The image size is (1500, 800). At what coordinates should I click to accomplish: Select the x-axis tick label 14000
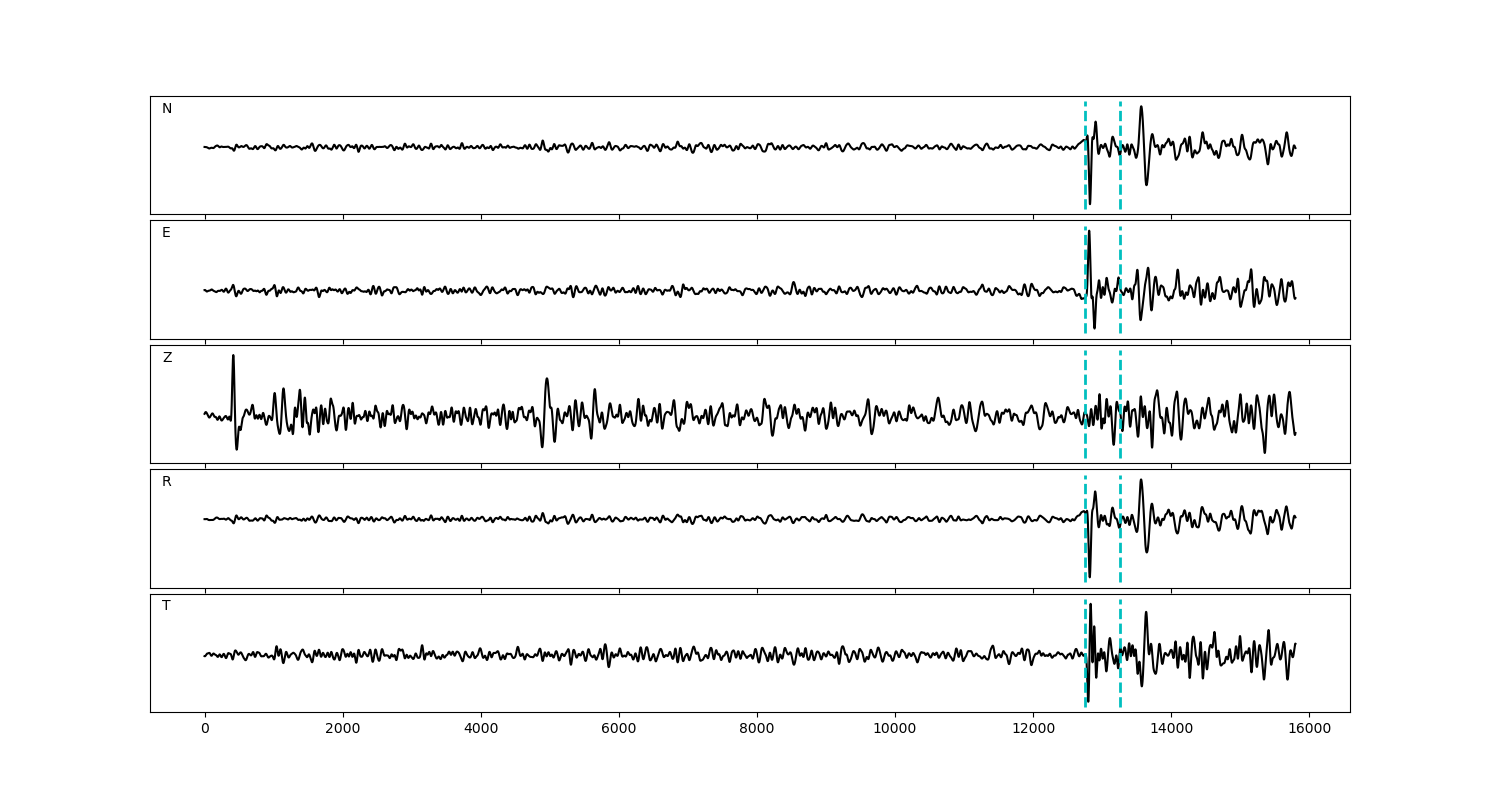[1171, 729]
